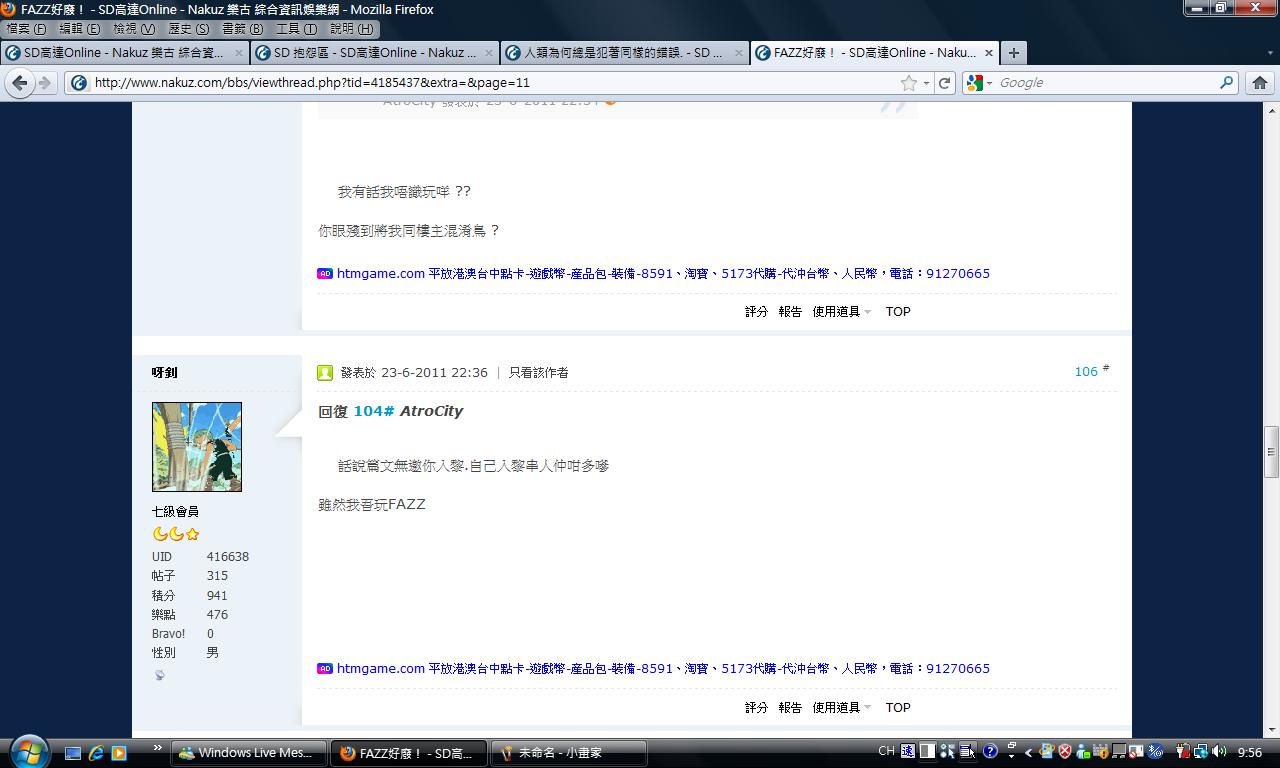Screen dimensions: 1280x768
Task: Click the Reload page icon
Action: pyautogui.click(x=944, y=83)
